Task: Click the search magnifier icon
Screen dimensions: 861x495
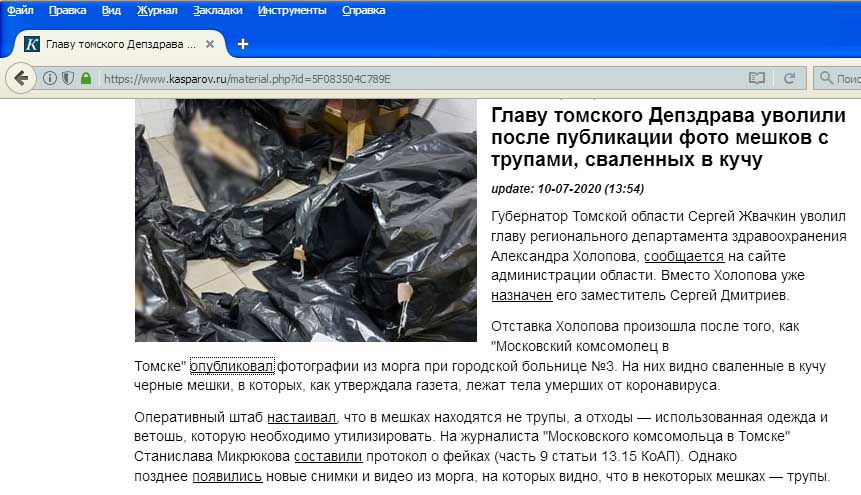Action: tap(826, 78)
